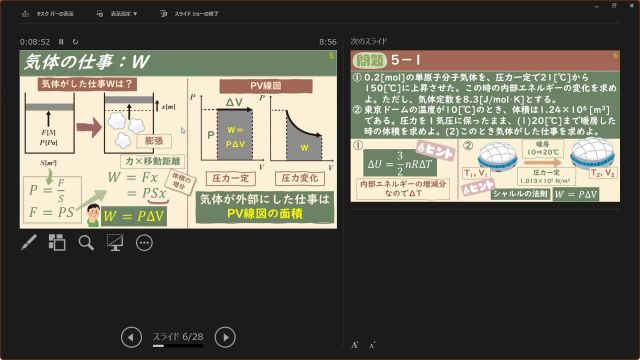Click the show taskbar button
The height and width of the screenshot is (360, 640).
[x=48, y=13]
